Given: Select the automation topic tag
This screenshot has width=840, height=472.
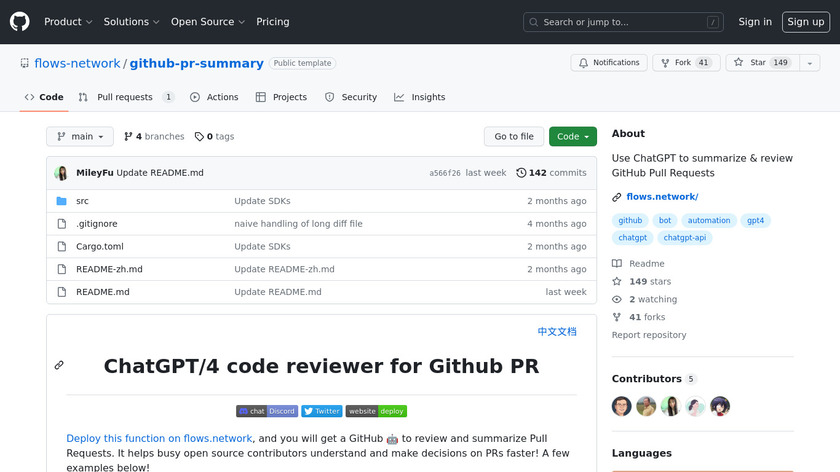Looking at the screenshot, I should 709,220.
